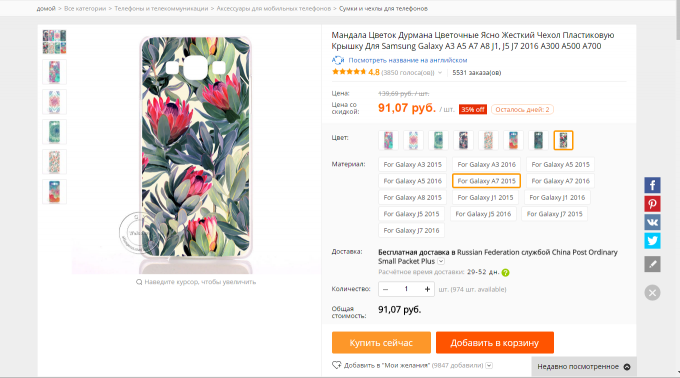Choose For Galaxy A5 2016 option

412,181
